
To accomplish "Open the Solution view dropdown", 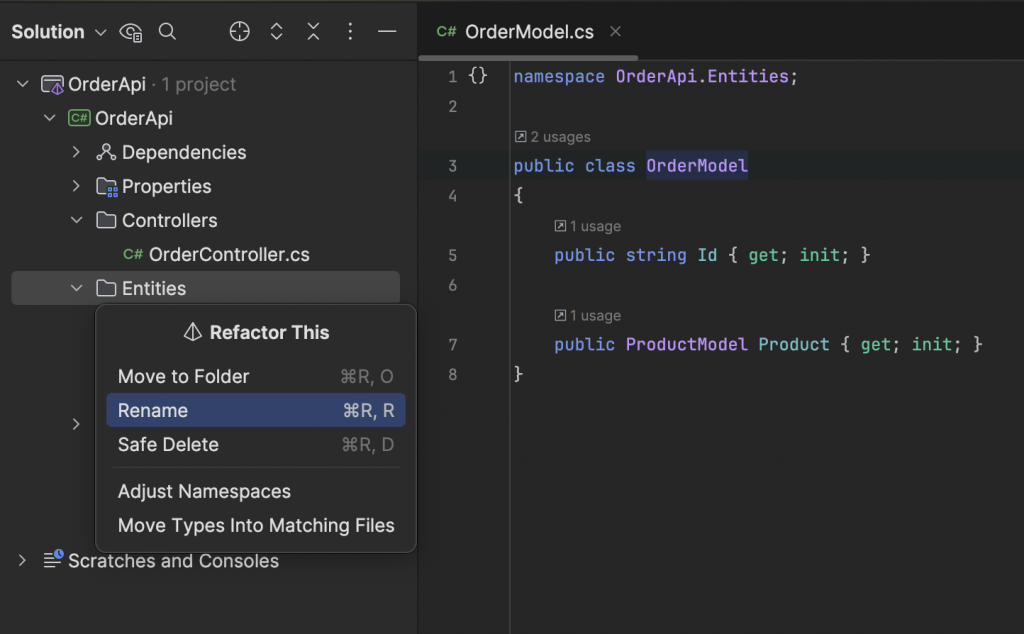I will [100, 32].
